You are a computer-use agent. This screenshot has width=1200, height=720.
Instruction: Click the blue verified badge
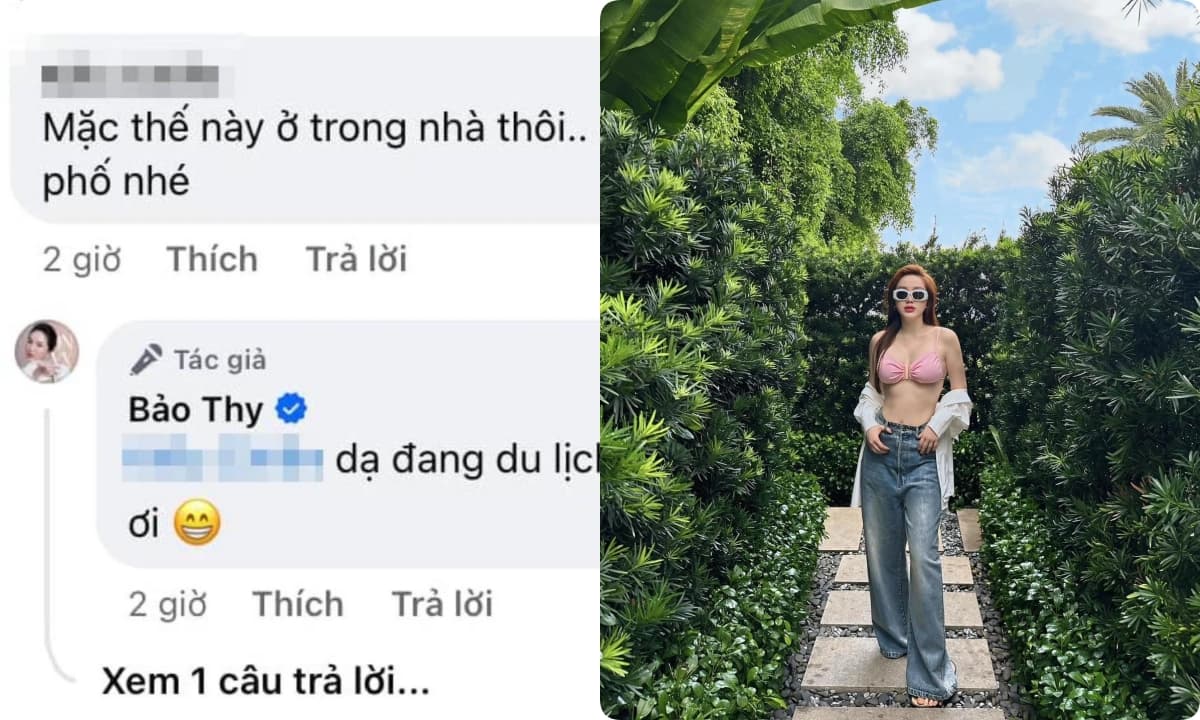tap(290, 409)
